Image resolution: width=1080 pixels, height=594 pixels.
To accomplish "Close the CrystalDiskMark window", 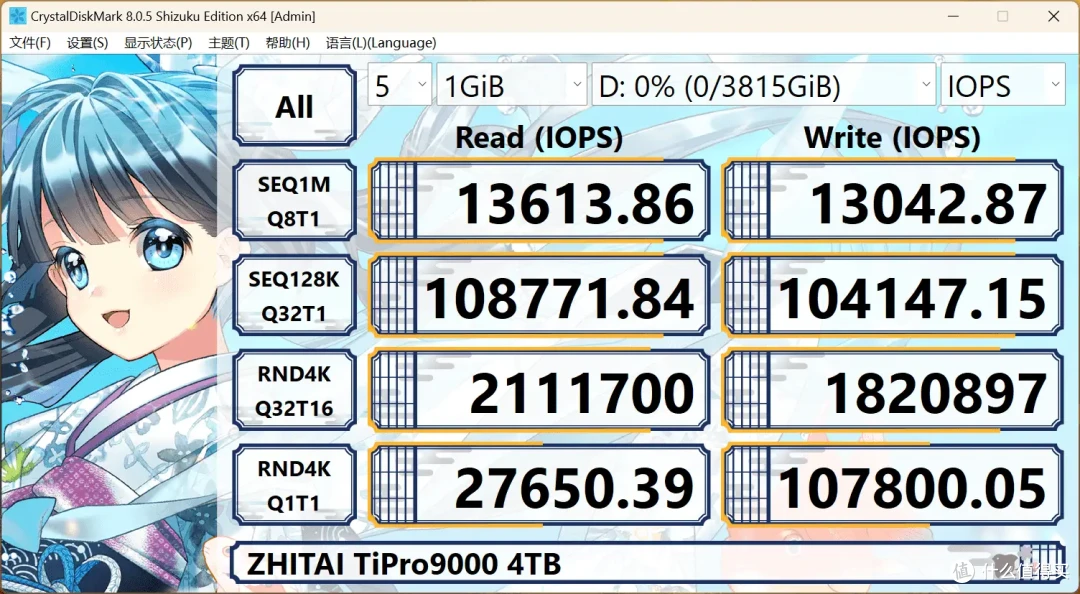I will (x=1054, y=16).
